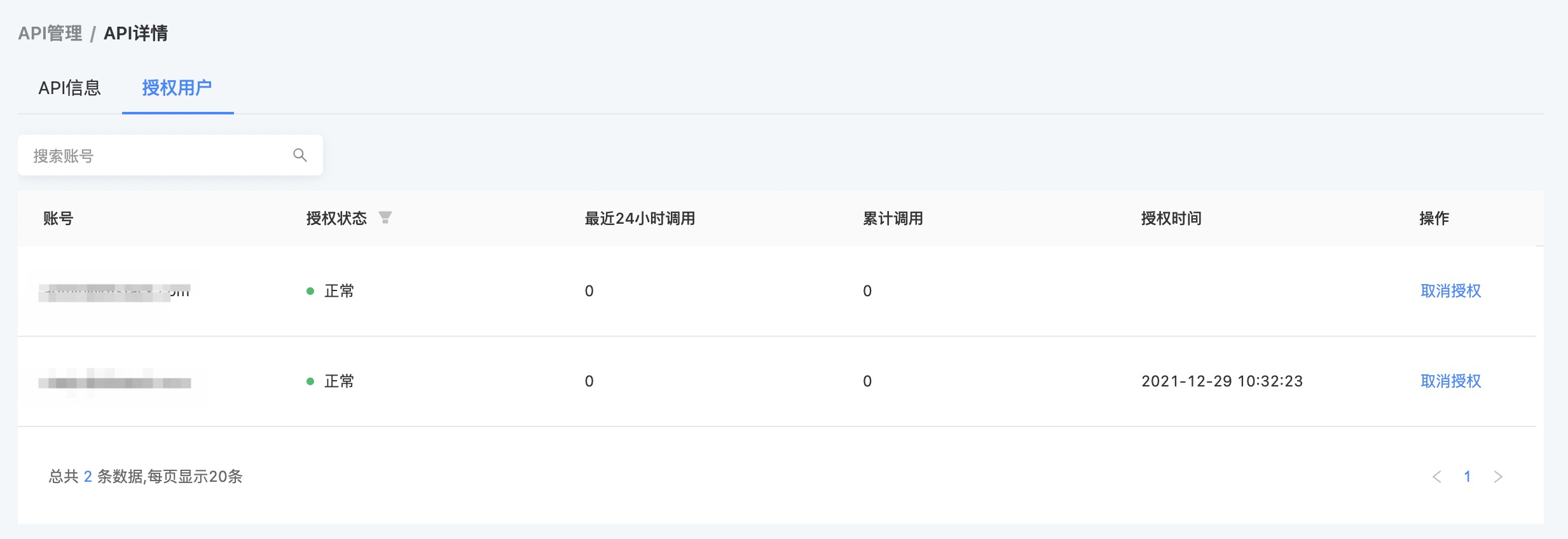Click the first row's blurred account name

point(114,292)
